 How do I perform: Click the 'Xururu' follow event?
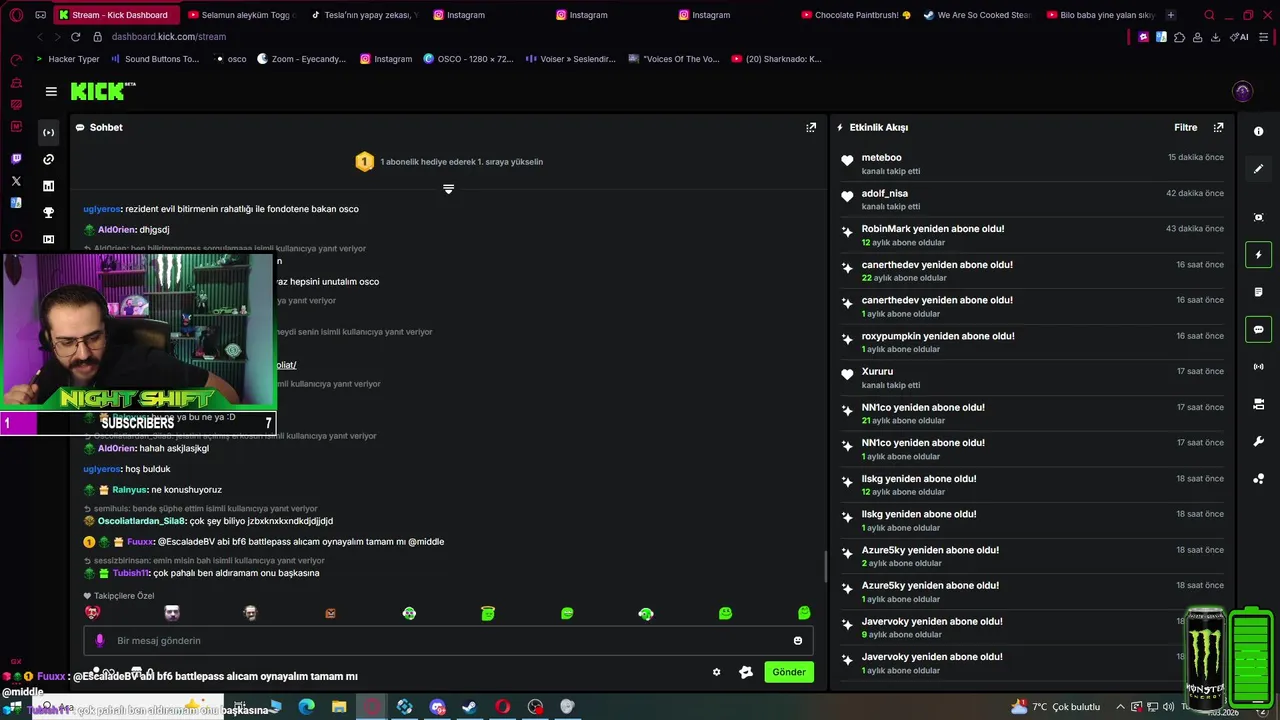[1032, 378]
